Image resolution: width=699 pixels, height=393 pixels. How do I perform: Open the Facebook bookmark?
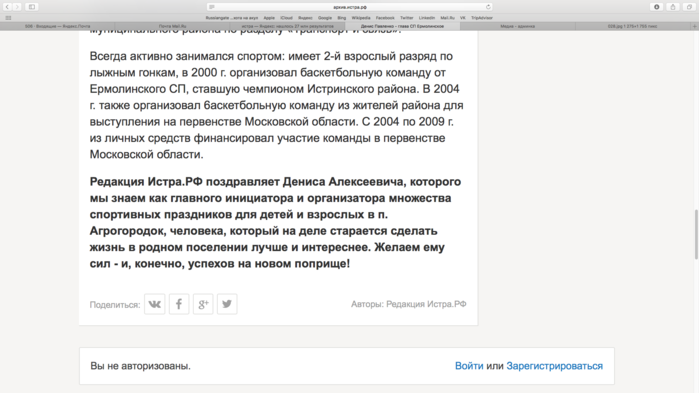click(385, 18)
